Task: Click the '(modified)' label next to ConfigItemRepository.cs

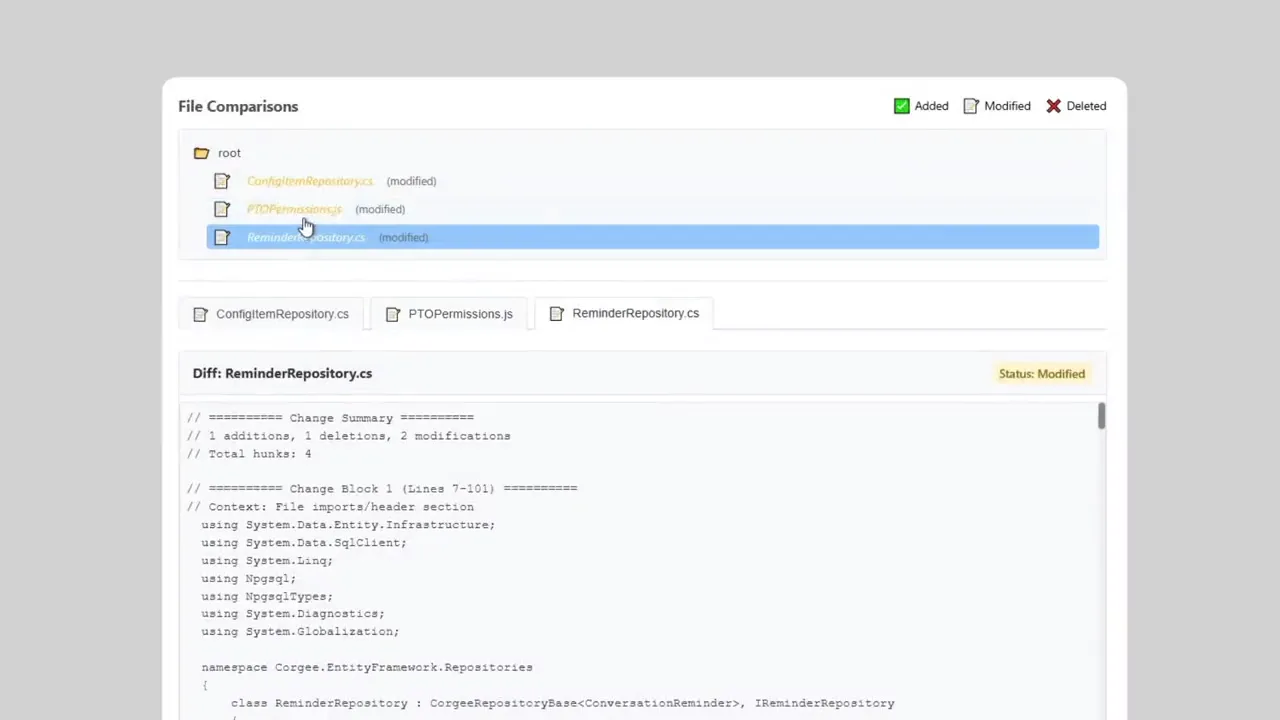Action: (x=411, y=181)
